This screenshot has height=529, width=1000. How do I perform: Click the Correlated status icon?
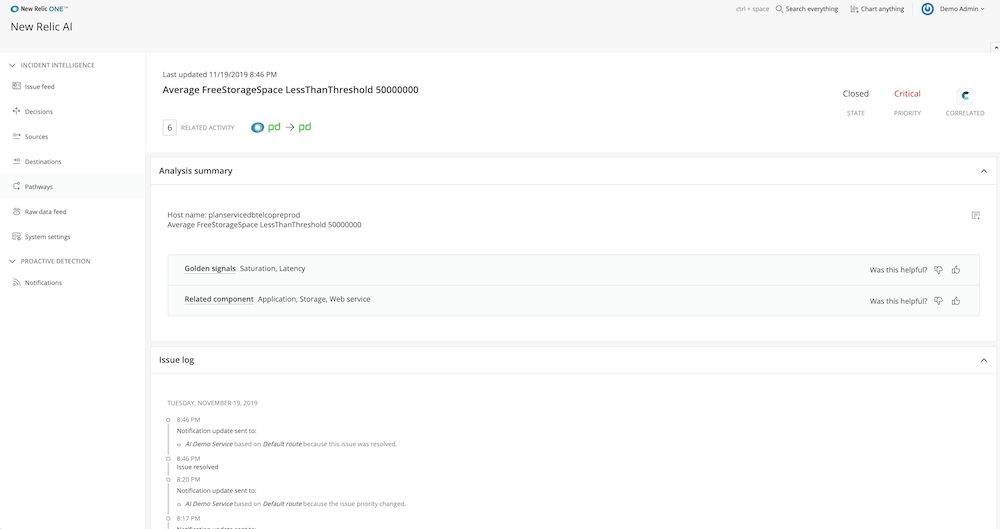[x=965, y=96]
